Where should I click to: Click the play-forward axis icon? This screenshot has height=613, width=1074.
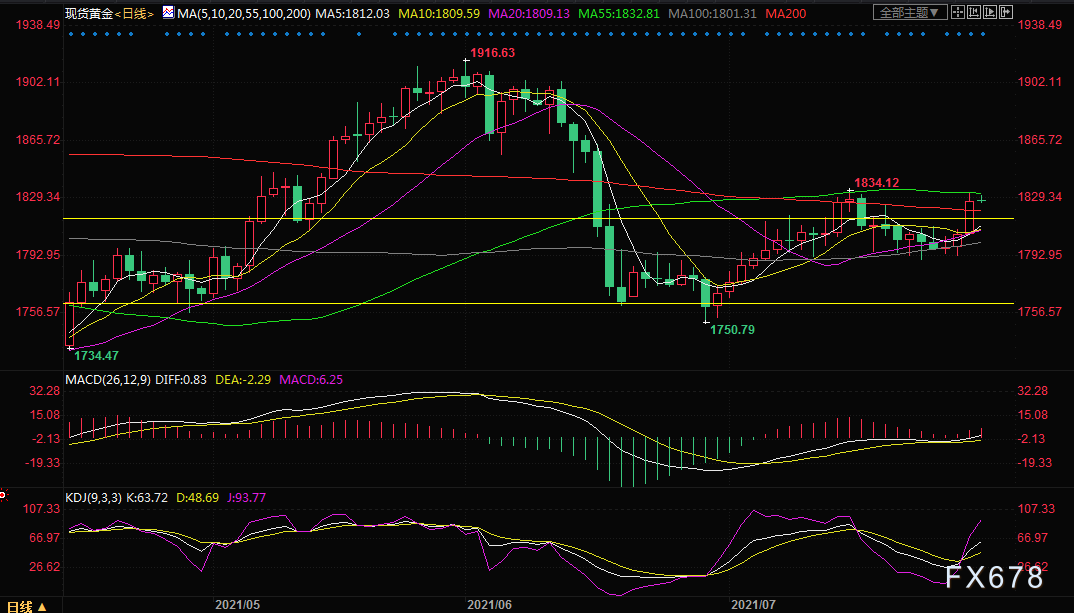990,12
